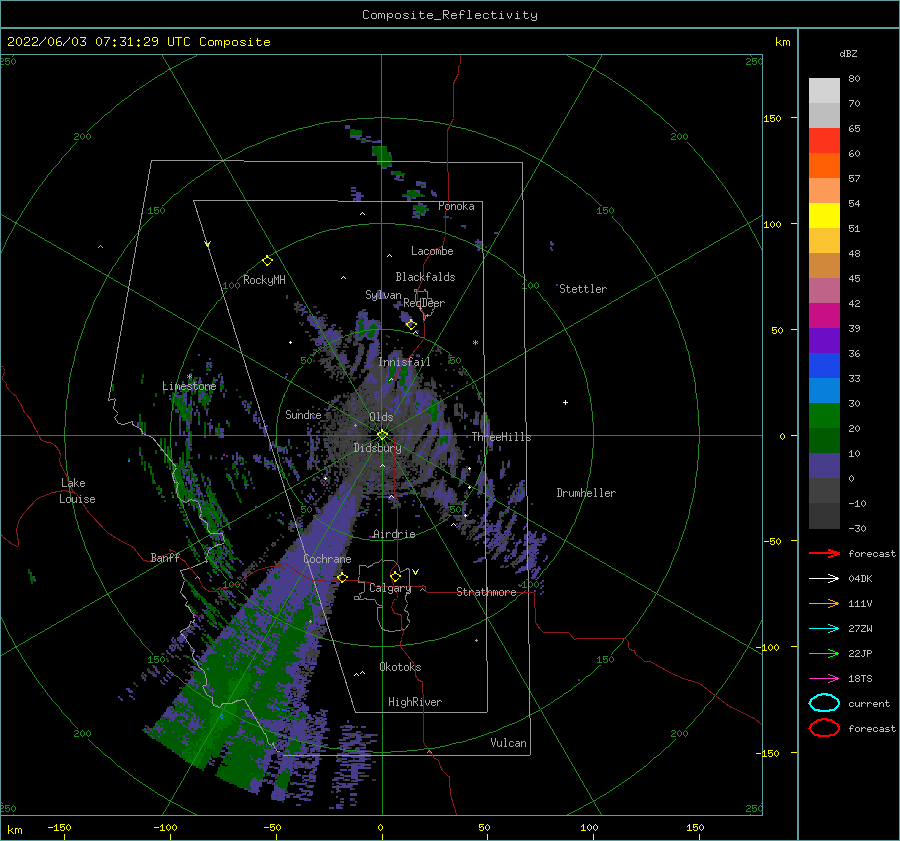Click the Vulcan city label

(508, 743)
